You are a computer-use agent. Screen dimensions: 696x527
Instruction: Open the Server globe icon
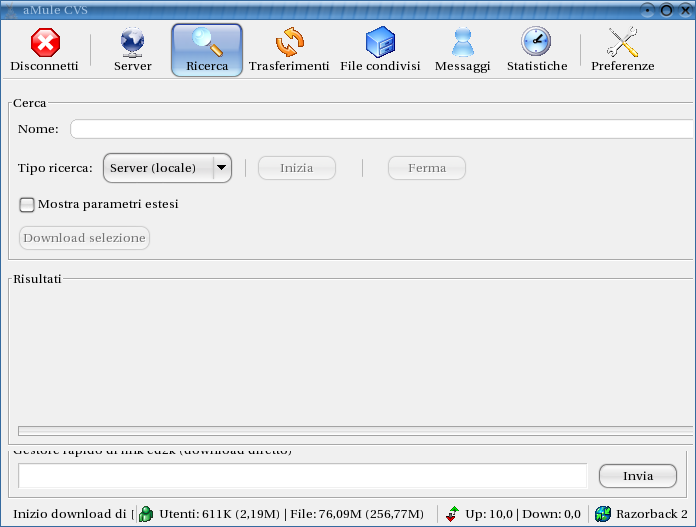tap(132, 43)
